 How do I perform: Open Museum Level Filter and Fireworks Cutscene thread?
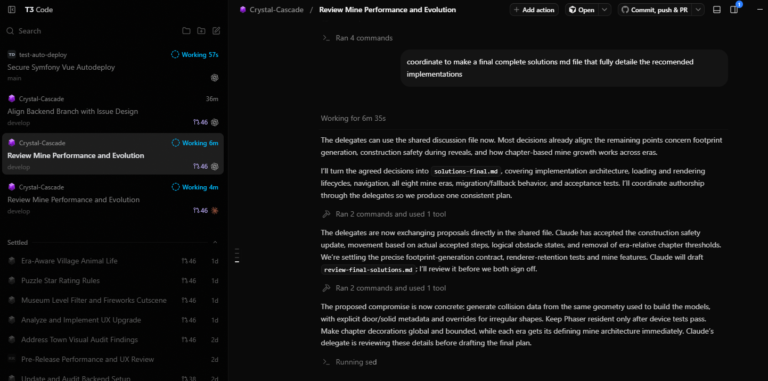tap(94, 300)
